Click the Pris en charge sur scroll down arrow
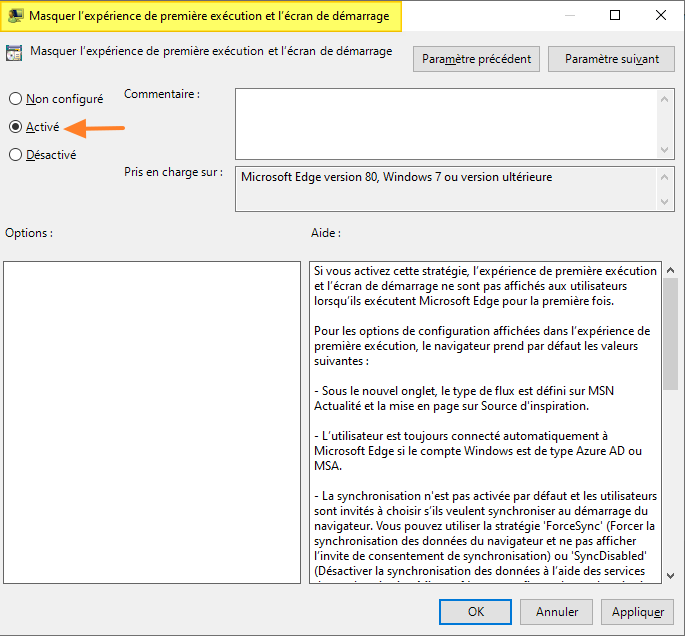This screenshot has height=636, width=685. point(664,202)
